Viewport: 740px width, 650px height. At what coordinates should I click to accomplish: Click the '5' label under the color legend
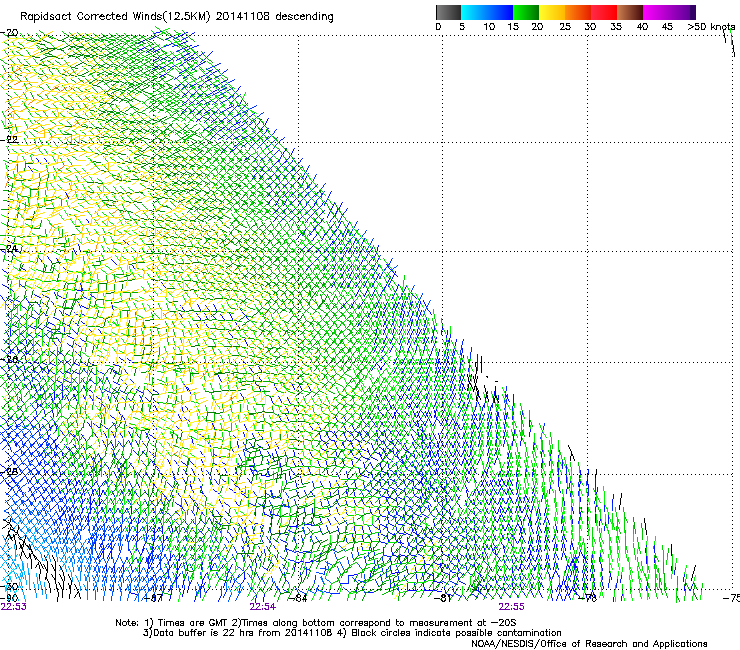462,27
